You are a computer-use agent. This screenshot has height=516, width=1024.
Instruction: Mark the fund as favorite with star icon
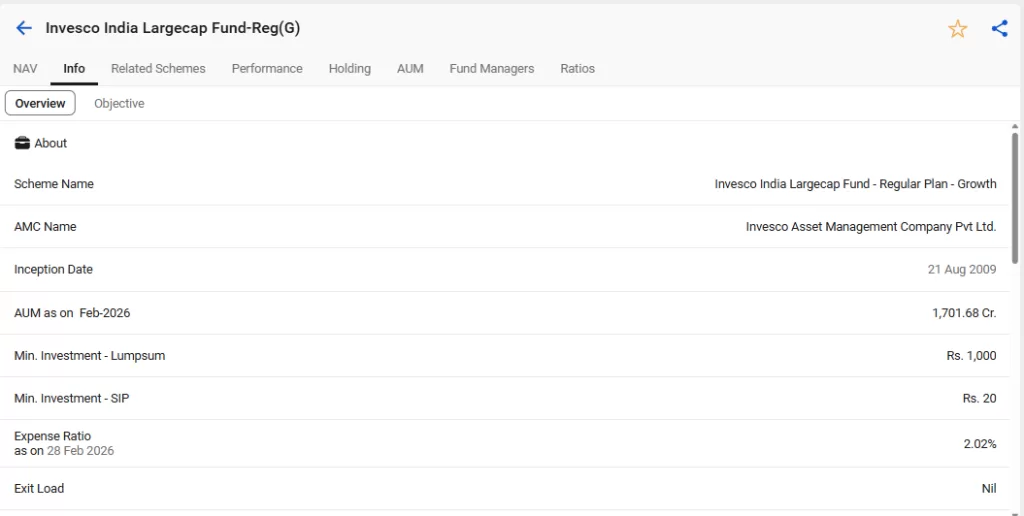(x=957, y=29)
